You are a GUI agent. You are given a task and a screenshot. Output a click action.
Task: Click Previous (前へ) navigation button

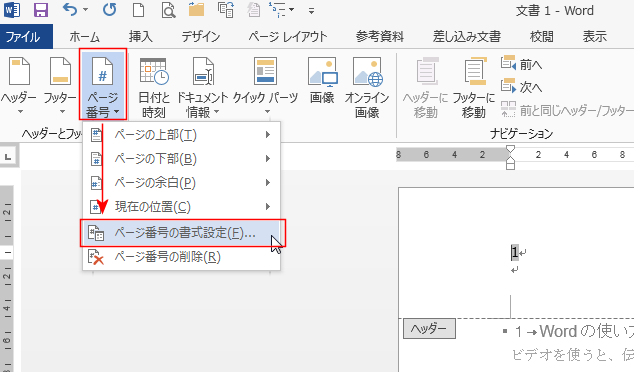click(x=521, y=63)
